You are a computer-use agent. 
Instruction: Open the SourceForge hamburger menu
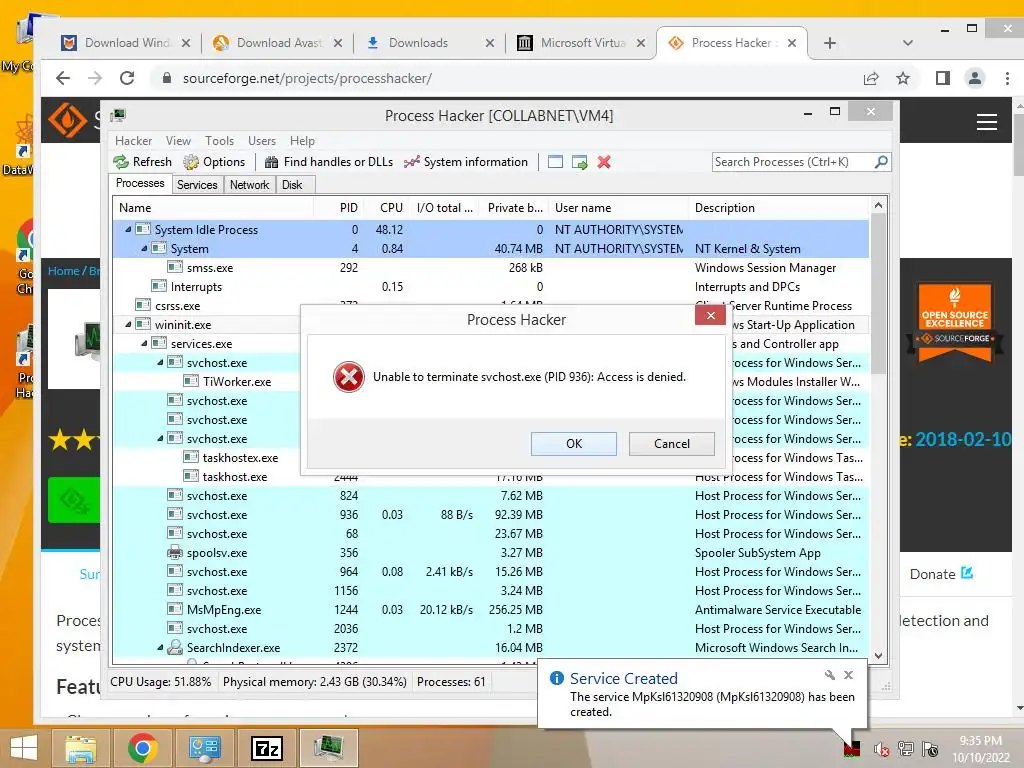pyautogui.click(x=986, y=121)
